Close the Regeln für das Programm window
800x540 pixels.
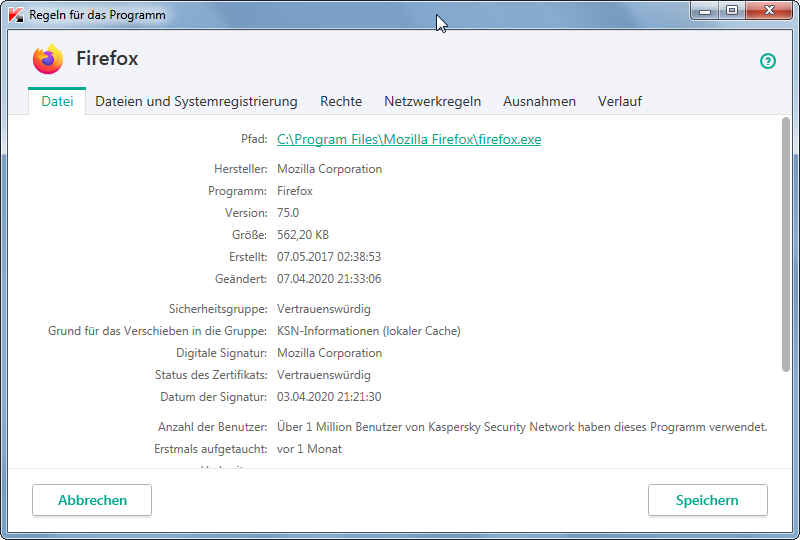tap(769, 11)
